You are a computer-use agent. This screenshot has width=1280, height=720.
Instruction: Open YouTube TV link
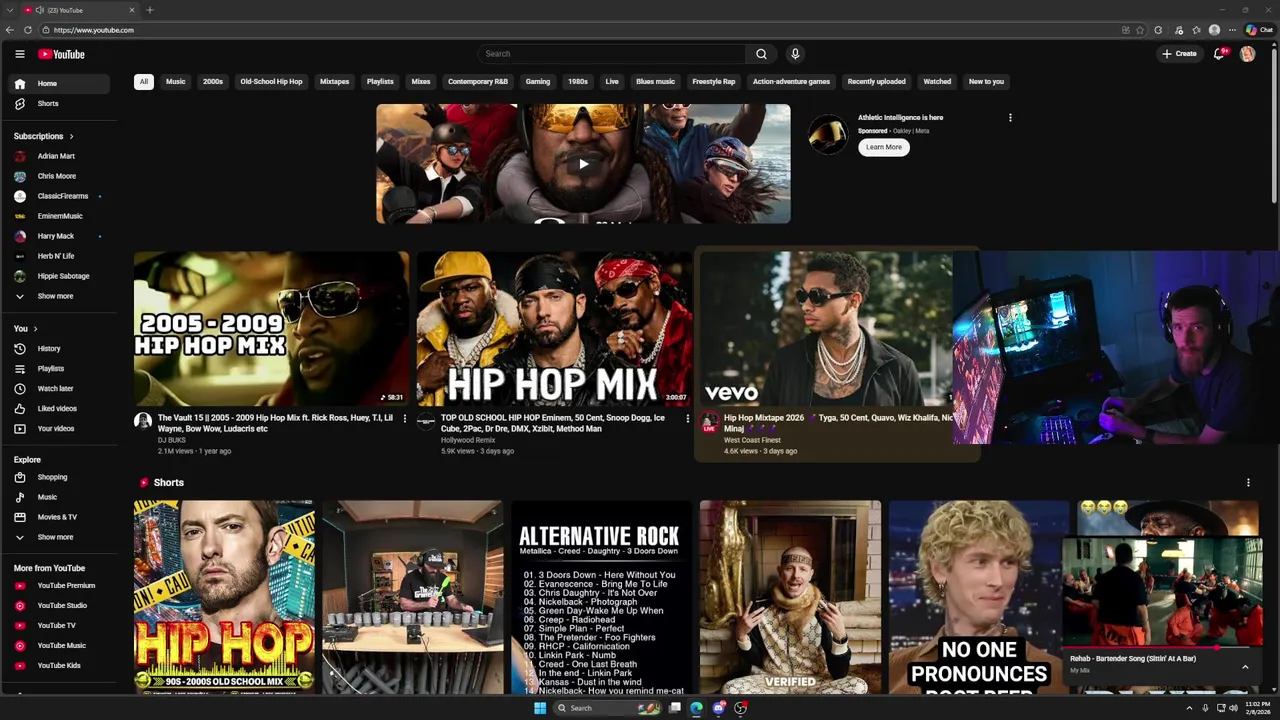coord(59,626)
